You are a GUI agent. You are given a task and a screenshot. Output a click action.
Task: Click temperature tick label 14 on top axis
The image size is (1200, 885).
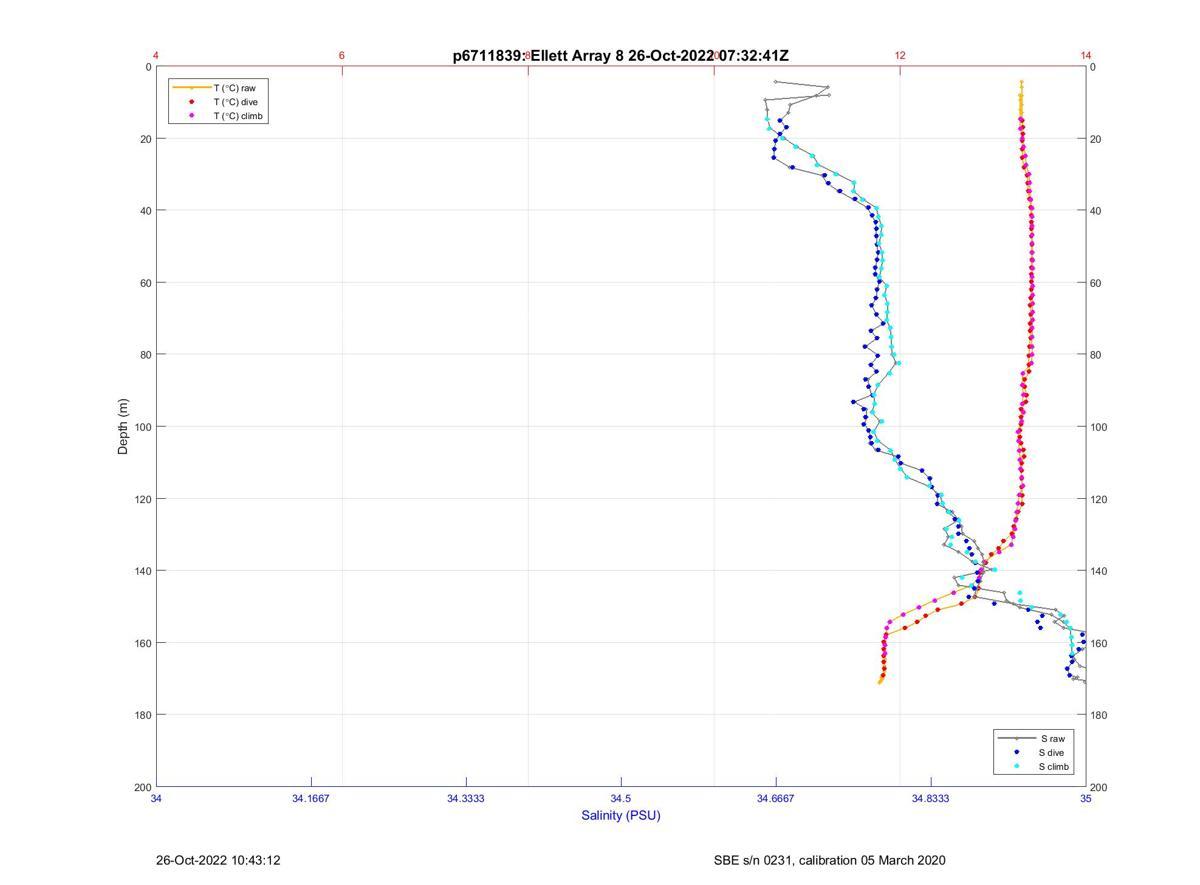[x=1086, y=55]
